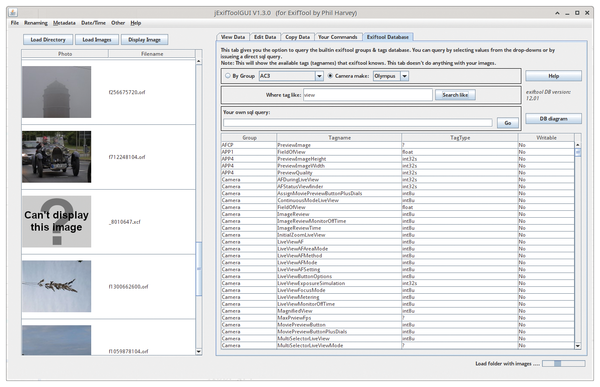The width and height of the screenshot is (600, 387).
Task: Click the Go button
Action: [508, 123]
